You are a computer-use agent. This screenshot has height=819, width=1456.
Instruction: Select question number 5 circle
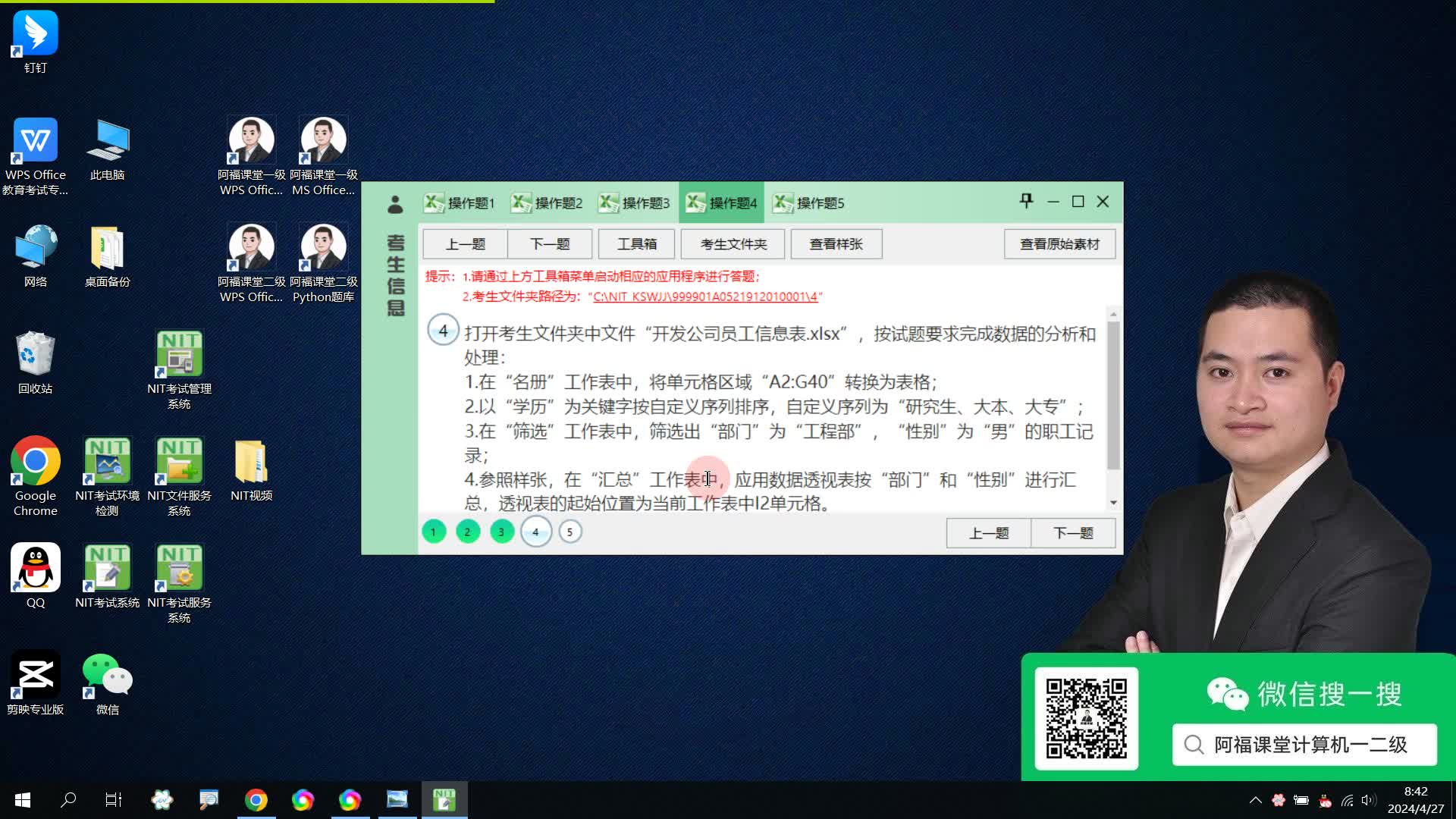tap(570, 532)
